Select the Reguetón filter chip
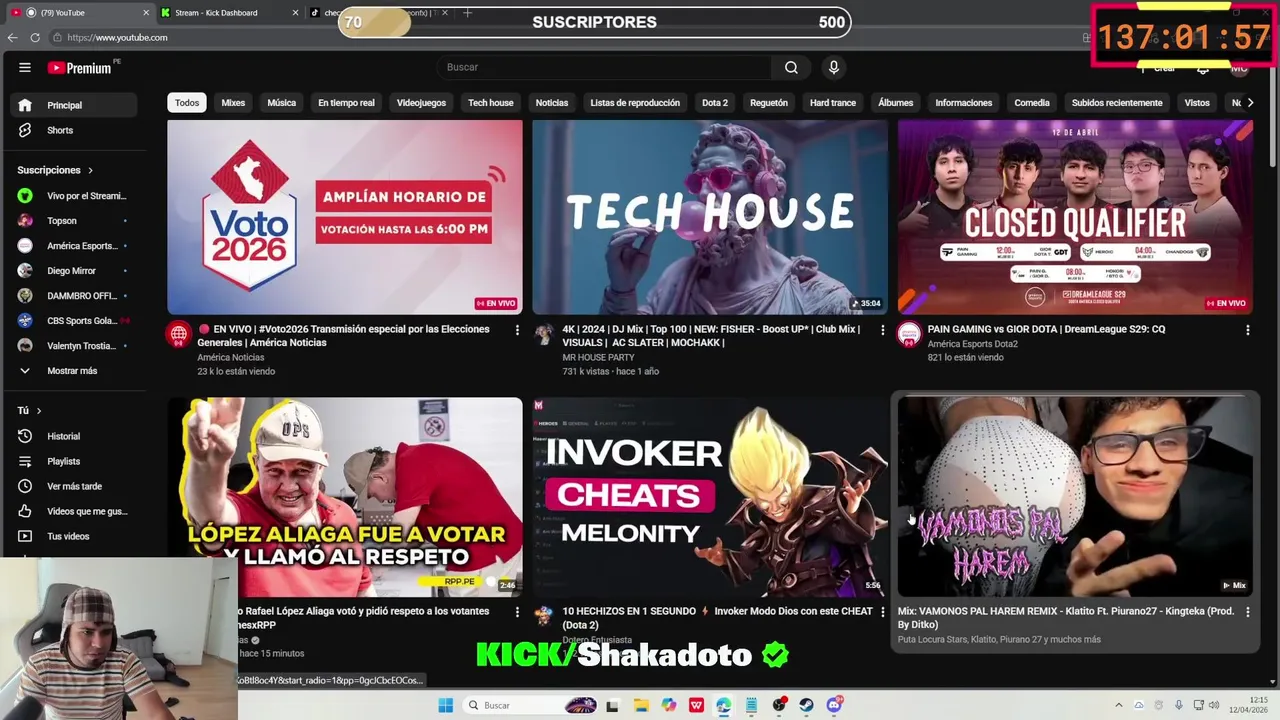This screenshot has width=1280, height=720. pyautogui.click(x=769, y=103)
